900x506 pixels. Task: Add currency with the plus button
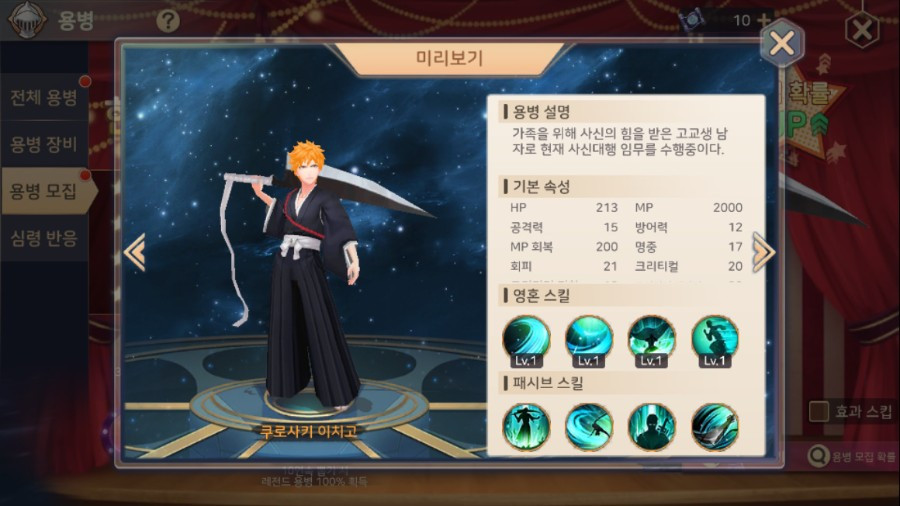pyautogui.click(x=764, y=20)
